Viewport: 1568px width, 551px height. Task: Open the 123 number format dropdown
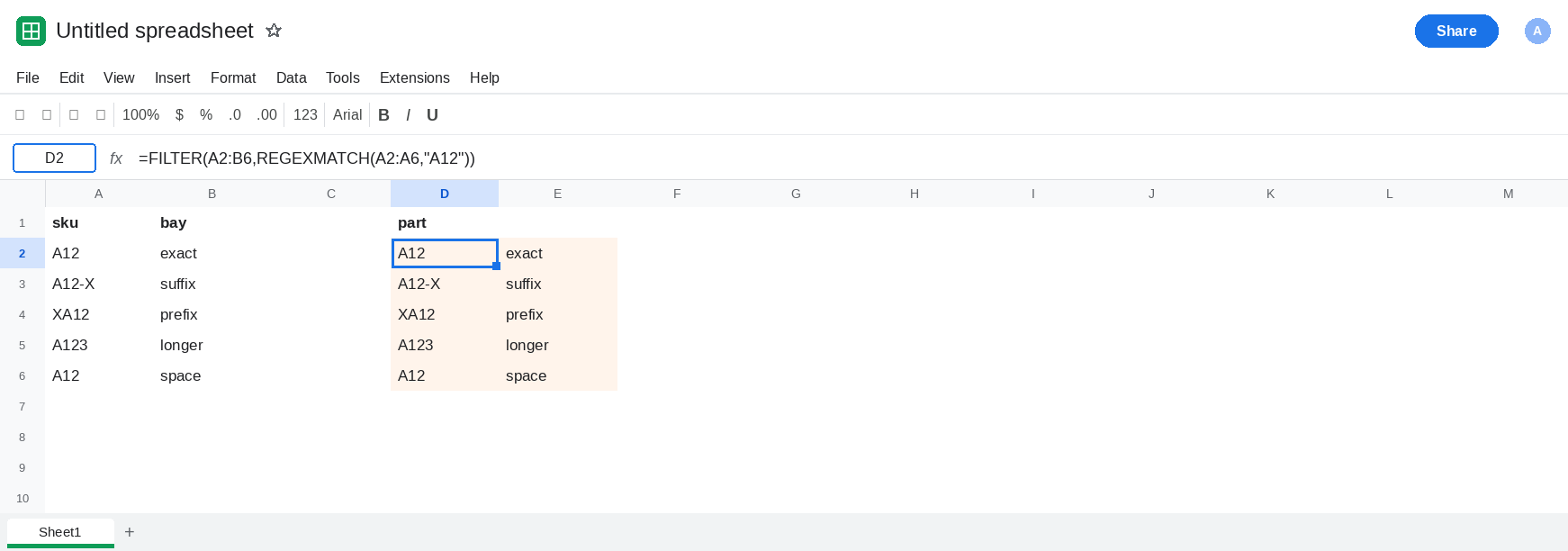(305, 115)
